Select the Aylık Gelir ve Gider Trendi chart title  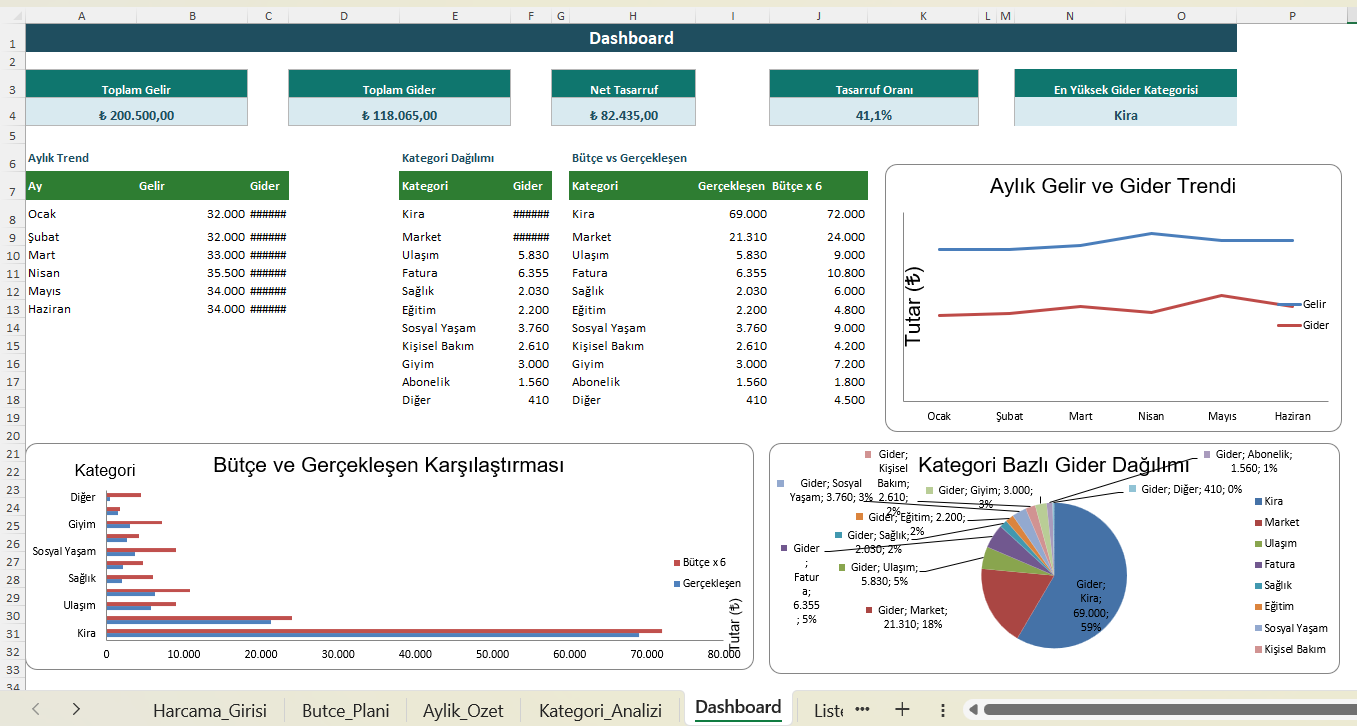point(1112,186)
